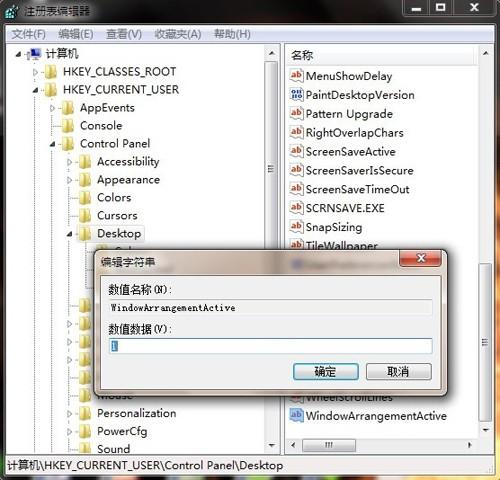Click tree pane scrollbar up arrow
Viewport: 500px width, 480px height.
272,53
